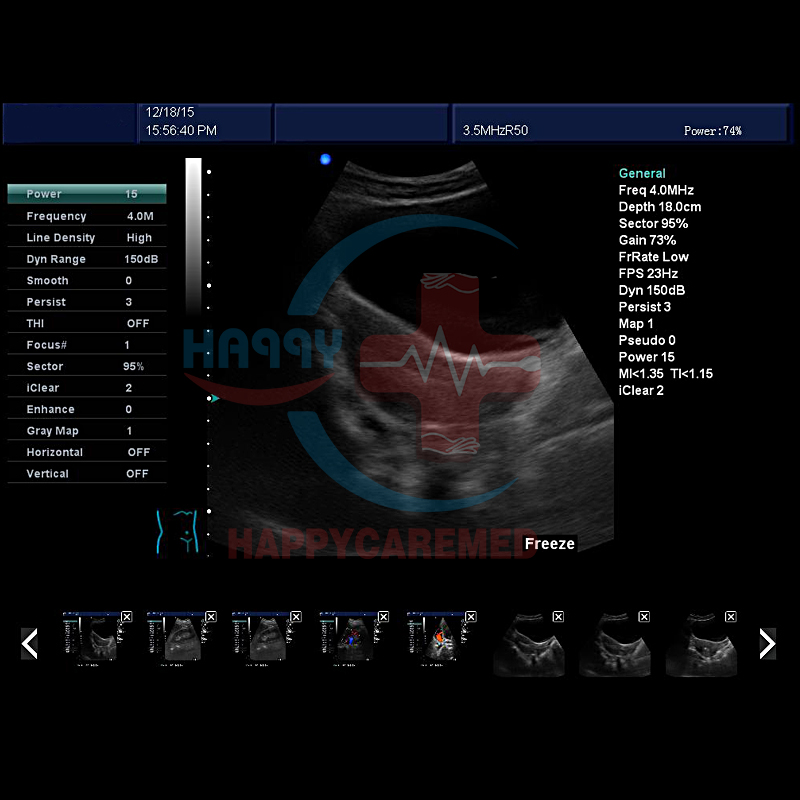
Task: Show next saved images with right arrow
Action: pyautogui.click(x=767, y=643)
